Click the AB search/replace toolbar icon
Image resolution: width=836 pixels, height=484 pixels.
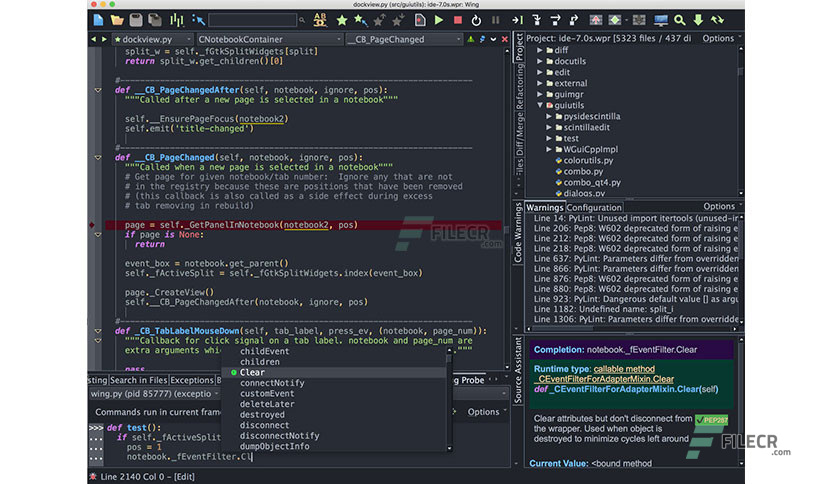coord(320,20)
